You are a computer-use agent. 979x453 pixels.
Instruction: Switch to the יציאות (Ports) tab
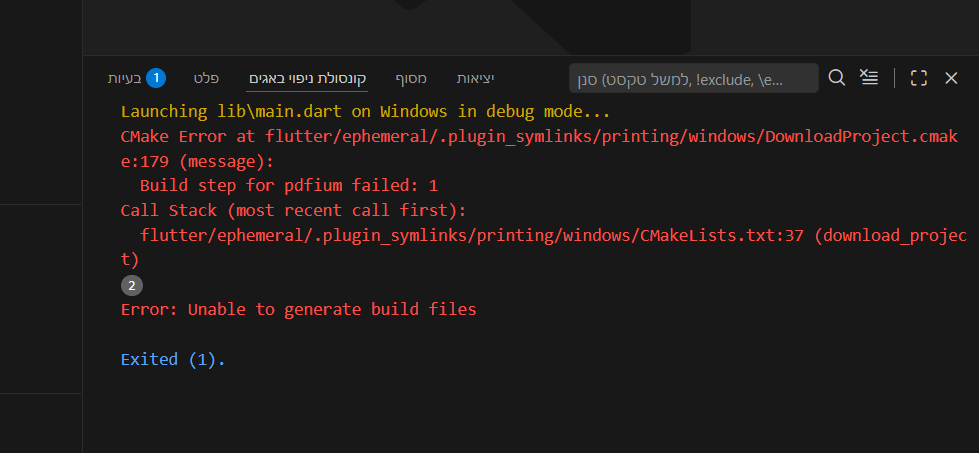click(x=475, y=79)
